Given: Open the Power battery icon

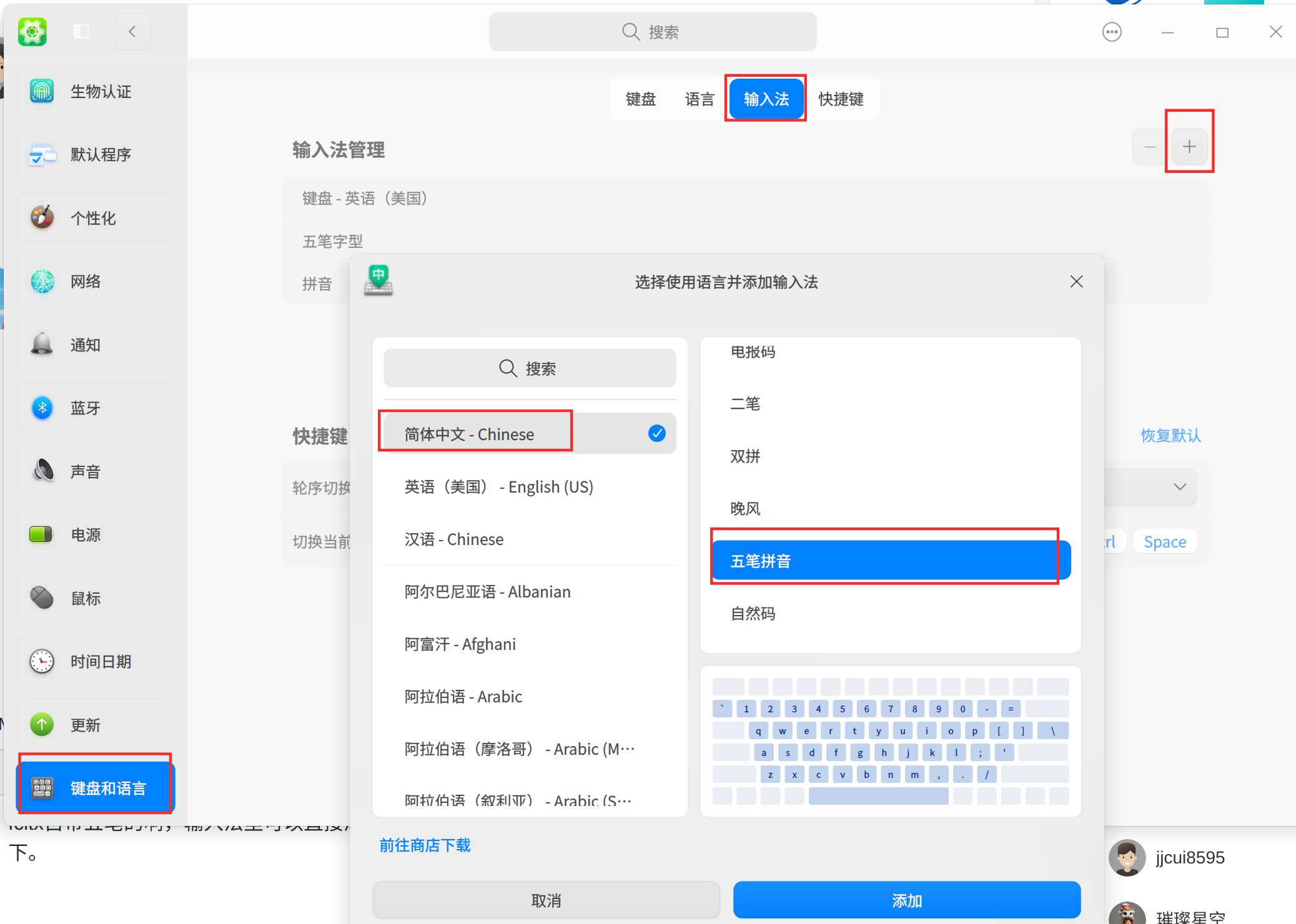Looking at the screenshot, I should coord(41,534).
